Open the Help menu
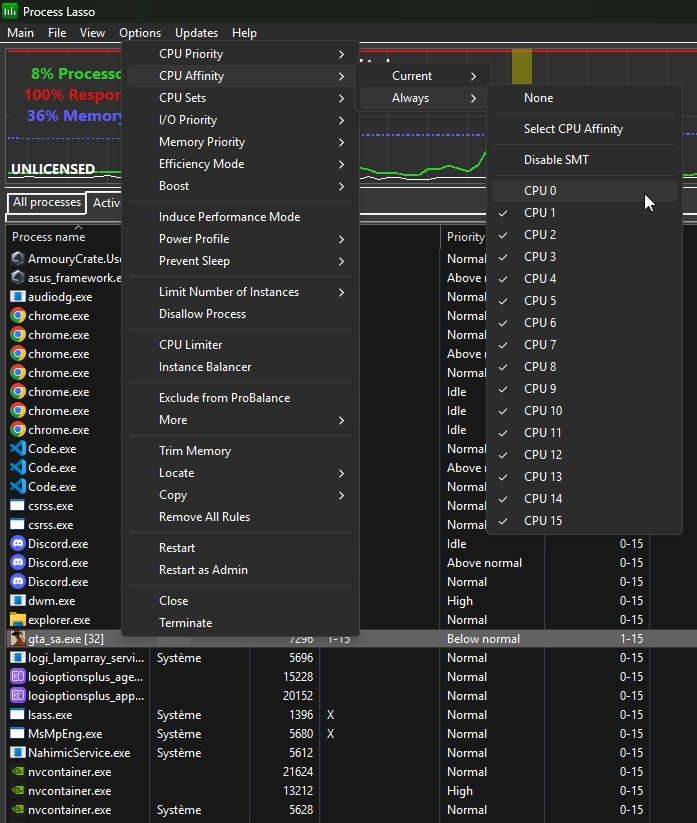 (x=244, y=33)
